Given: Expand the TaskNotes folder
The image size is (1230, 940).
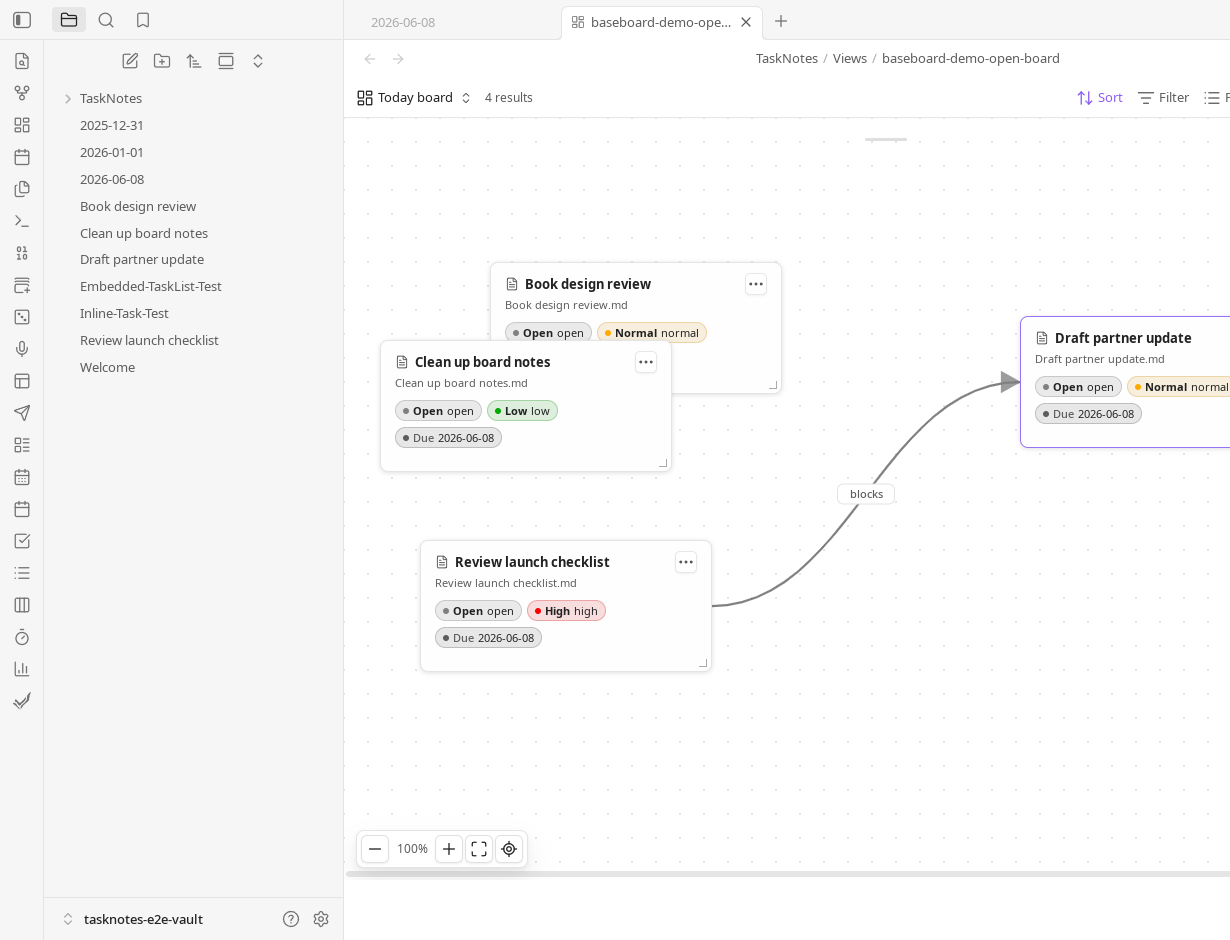Looking at the screenshot, I should [x=68, y=99].
